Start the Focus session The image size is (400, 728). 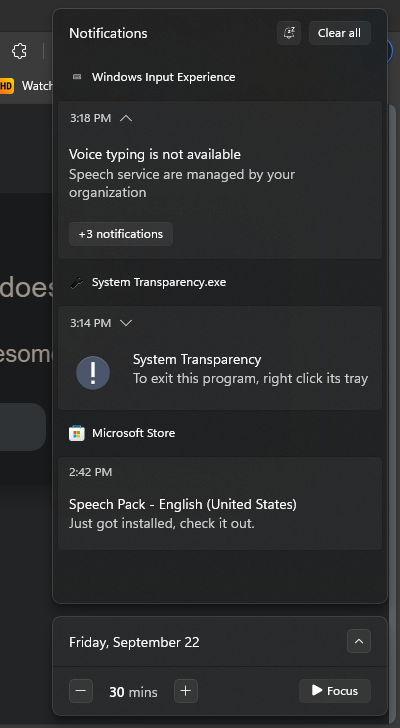click(335, 691)
